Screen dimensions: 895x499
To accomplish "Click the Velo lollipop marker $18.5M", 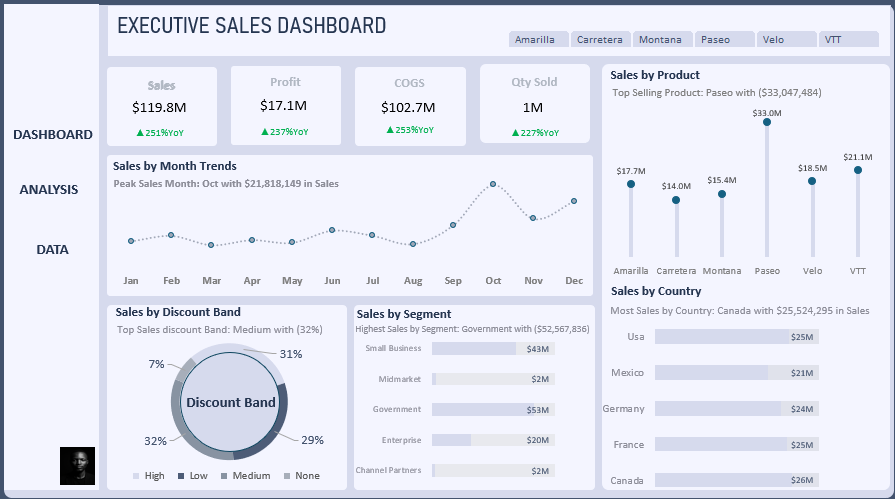I will [812, 181].
